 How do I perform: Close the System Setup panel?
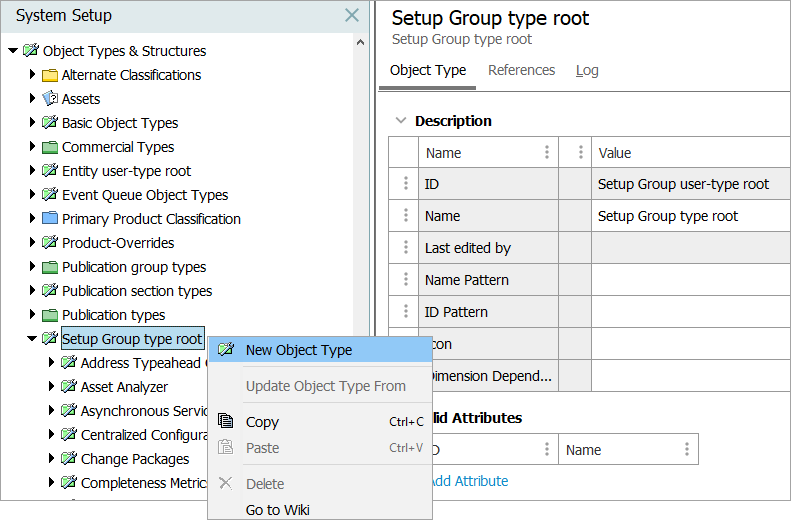click(x=352, y=15)
